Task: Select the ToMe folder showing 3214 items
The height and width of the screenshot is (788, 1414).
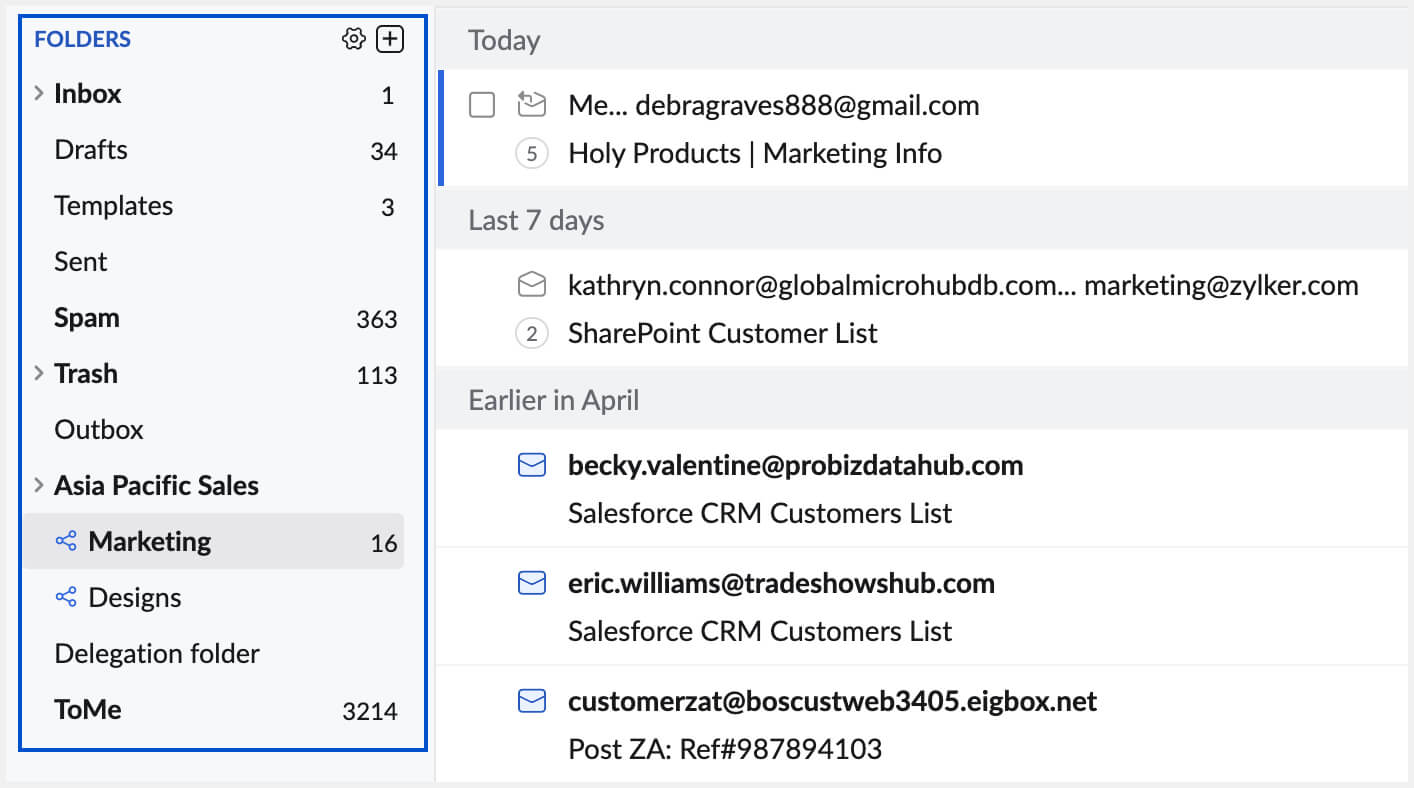Action: [87, 709]
